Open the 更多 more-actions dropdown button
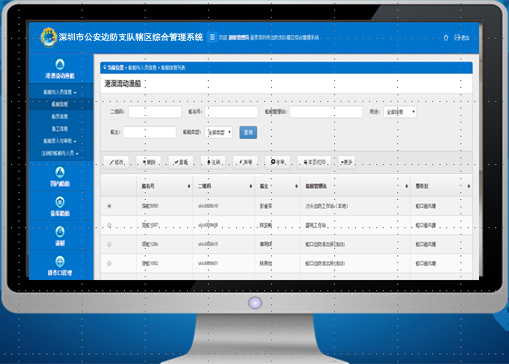 pos(347,162)
